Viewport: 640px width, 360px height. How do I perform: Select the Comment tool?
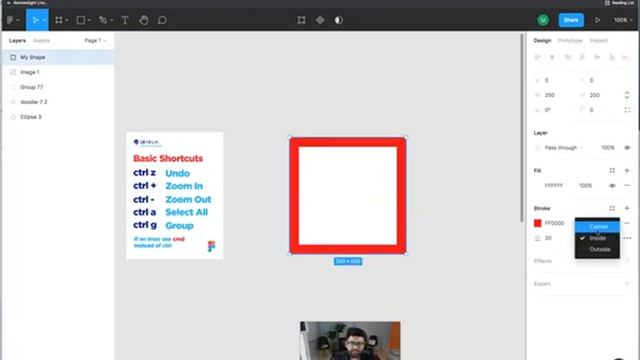(162, 20)
